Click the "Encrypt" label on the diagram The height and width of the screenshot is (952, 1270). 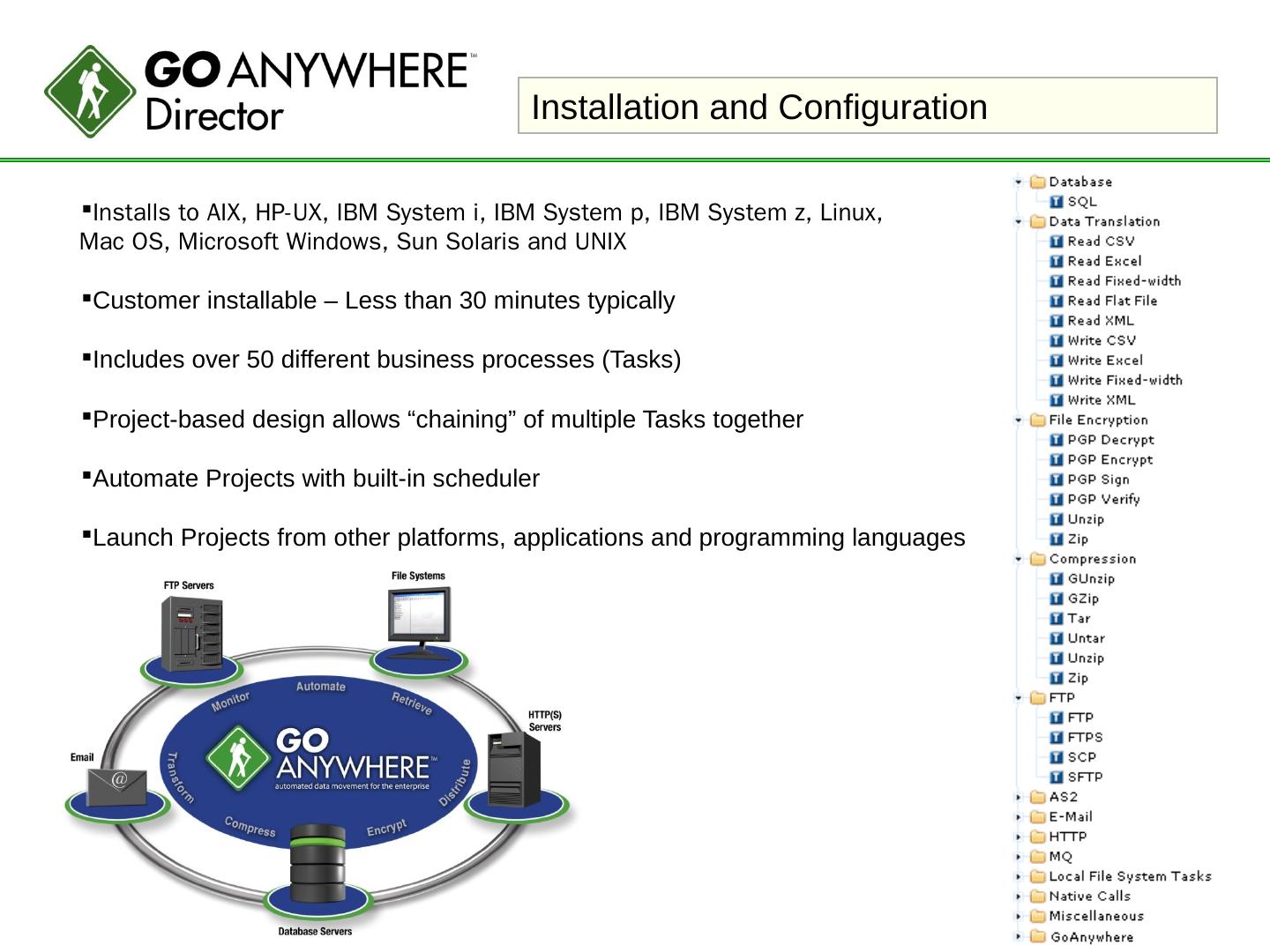pyautogui.click(x=387, y=828)
